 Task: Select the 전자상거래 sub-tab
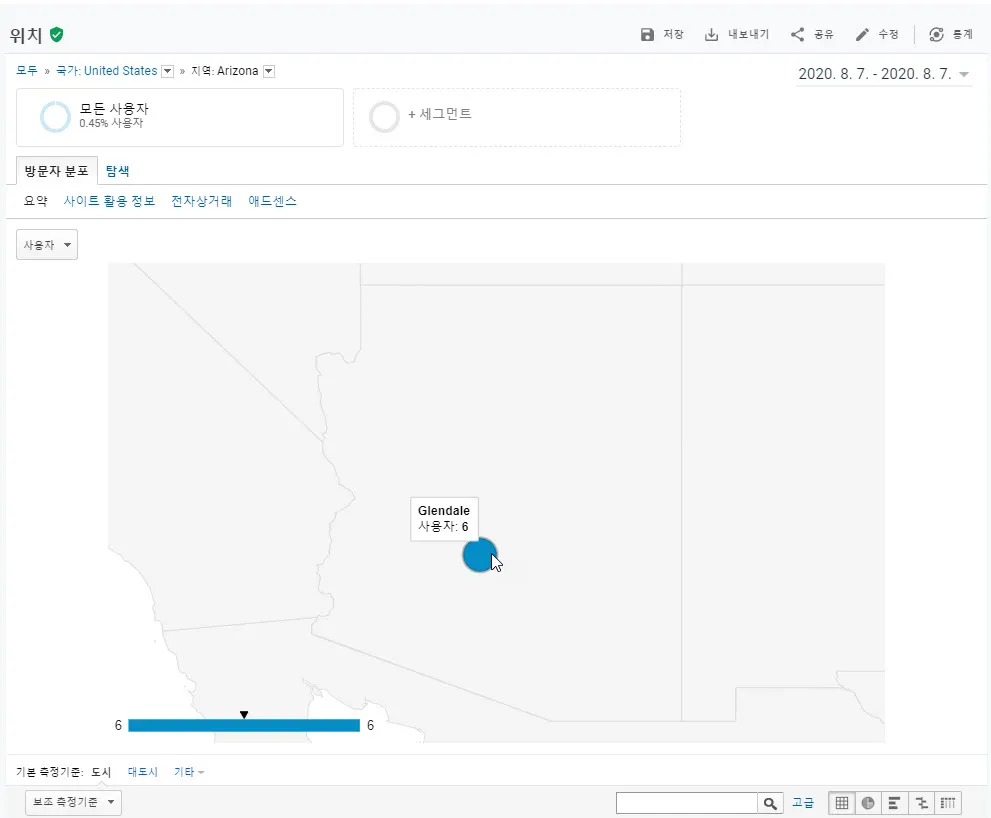pos(201,201)
